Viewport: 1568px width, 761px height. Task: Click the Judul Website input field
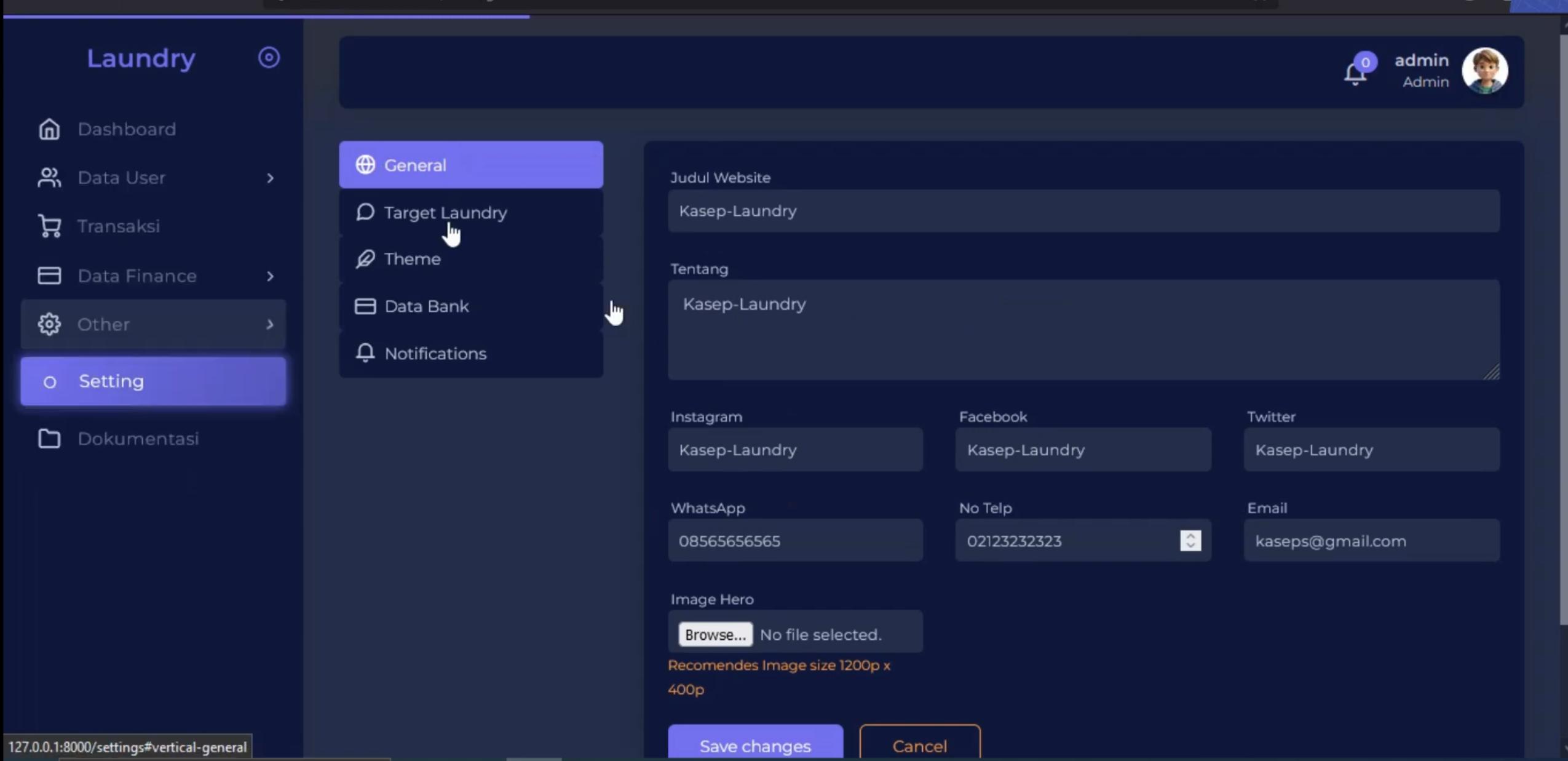click(x=1083, y=211)
